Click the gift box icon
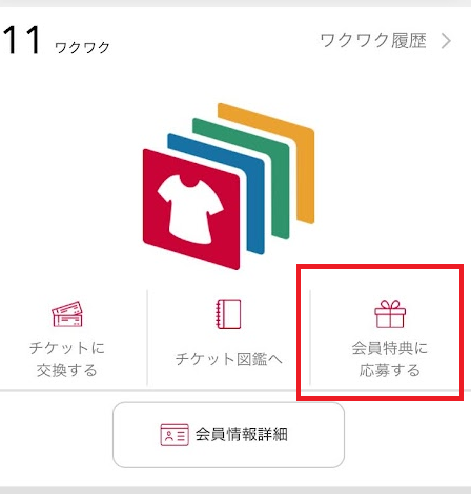Image resolution: width=471 pixels, height=494 pixels. click(390, 314)
